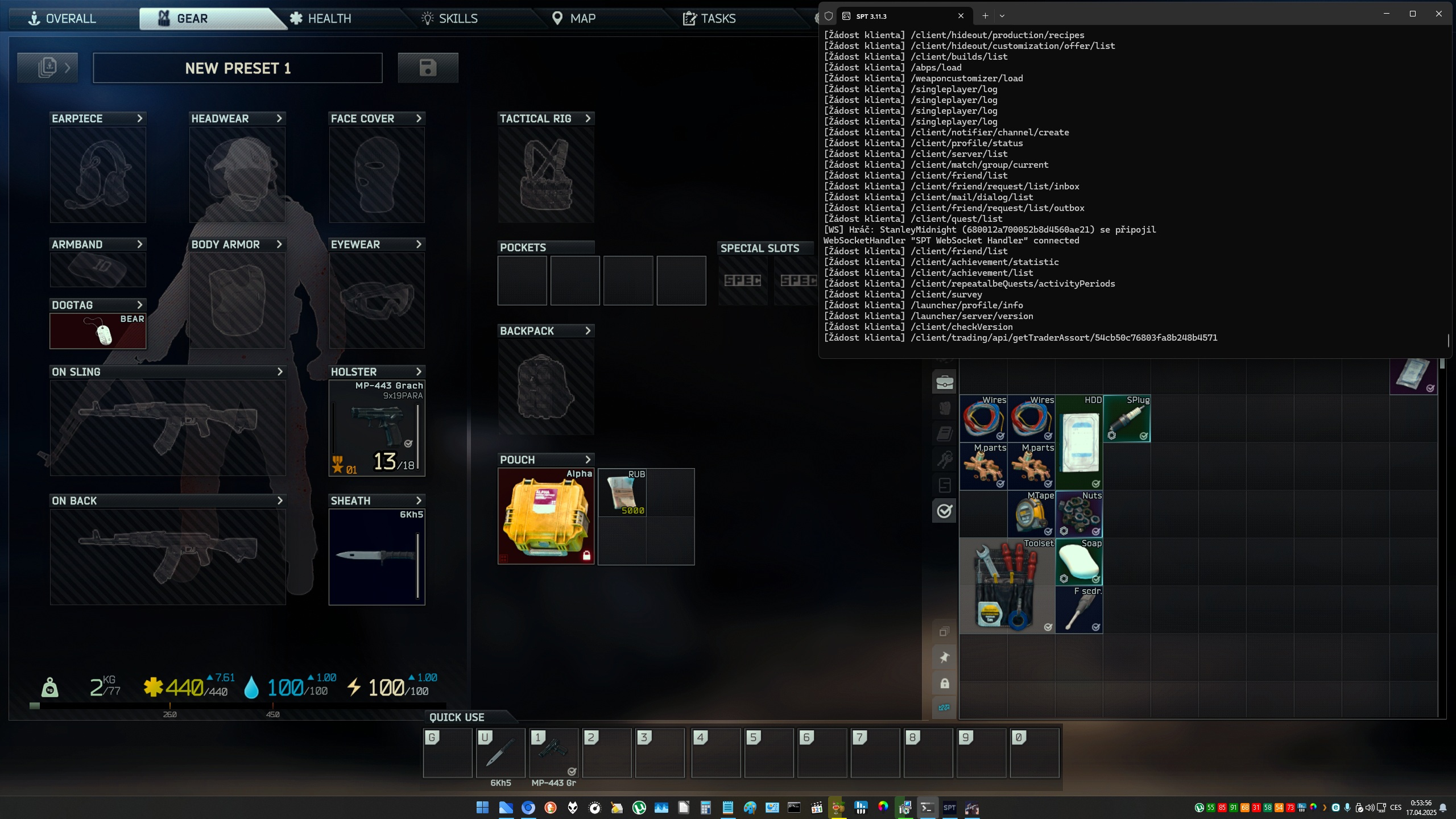Toggle the blue arrows button in stash sidebar
Image resolution: width=1456 pixels, height=819 pixels.
pyautogui.click(x=944, y=708)
